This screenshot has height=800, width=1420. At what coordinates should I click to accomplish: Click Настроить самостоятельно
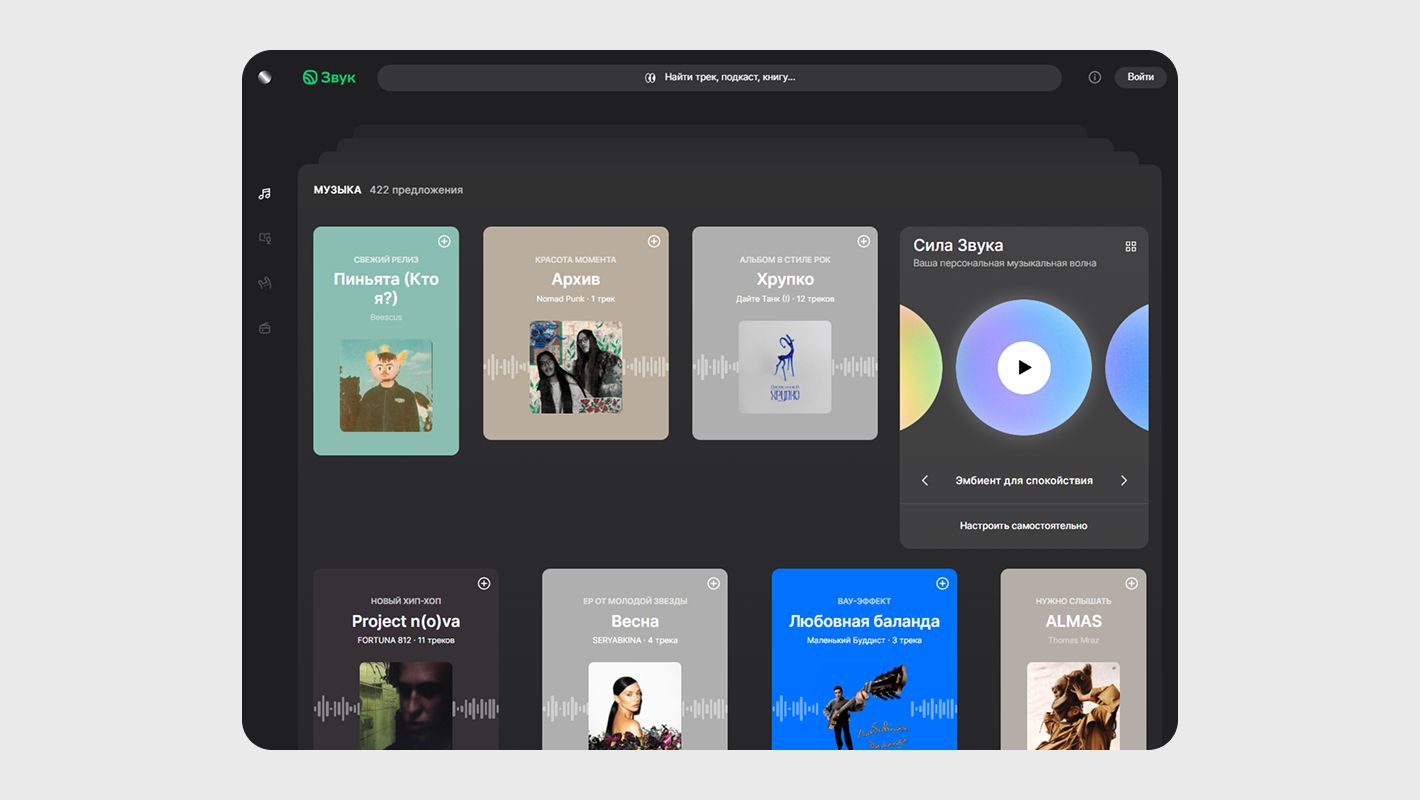click(x=1023, y=526)
